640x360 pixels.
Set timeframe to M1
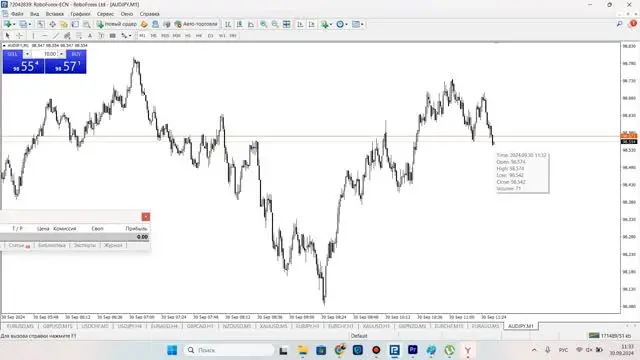click(142, 36)
